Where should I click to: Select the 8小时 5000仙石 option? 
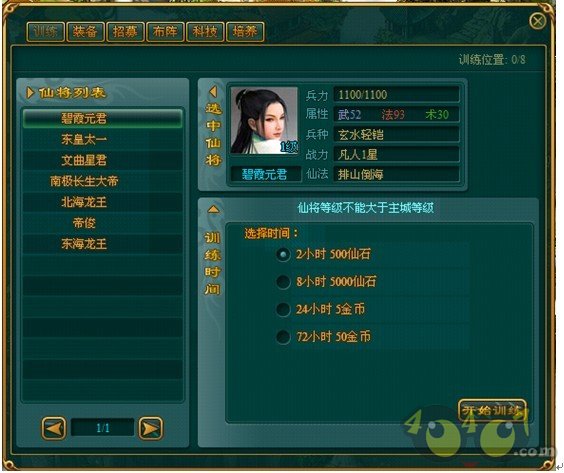(283, 282)
